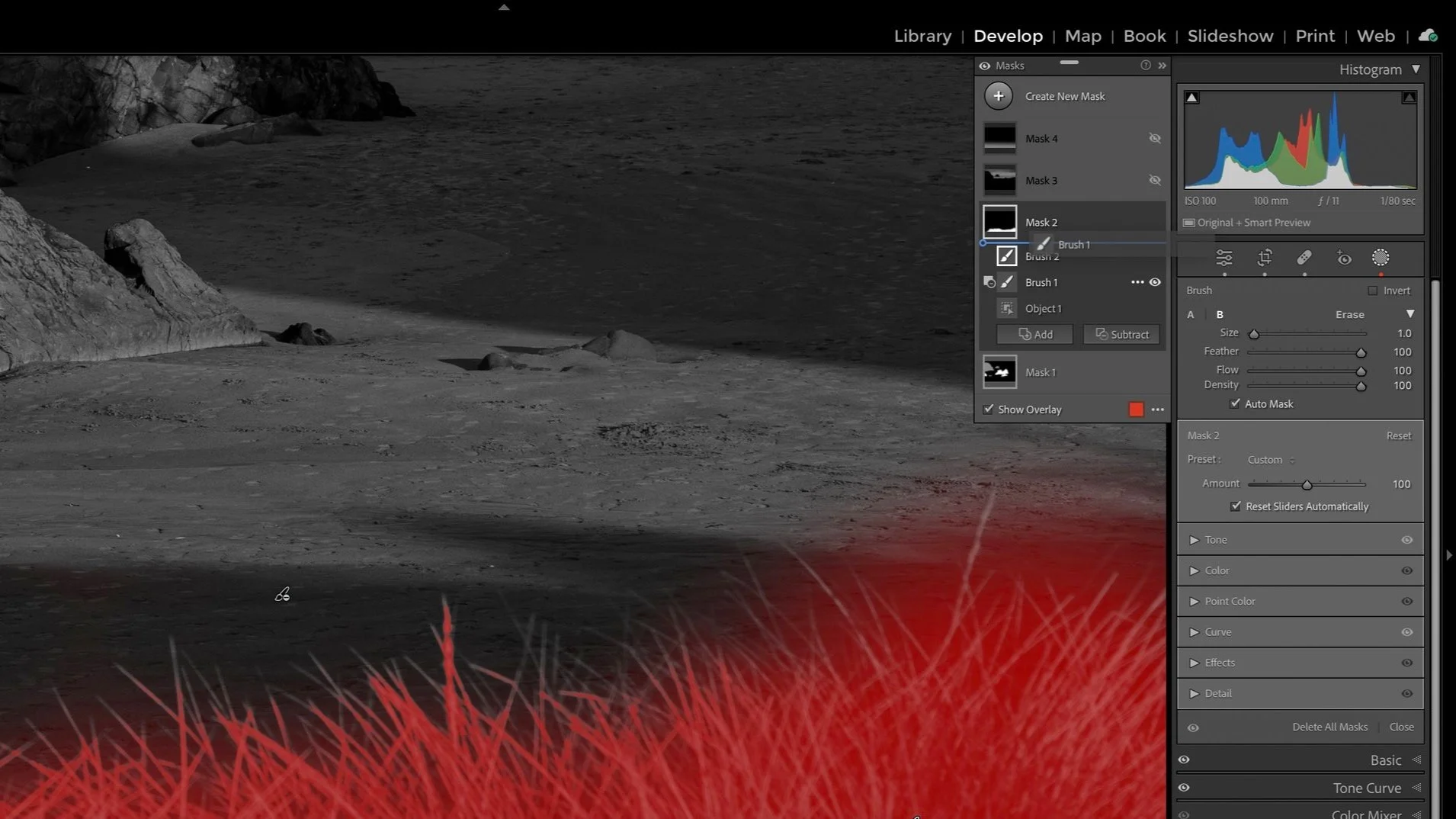Uncheck the Auto Mask option
1456x819 pixels.
tap(1236, 403)
